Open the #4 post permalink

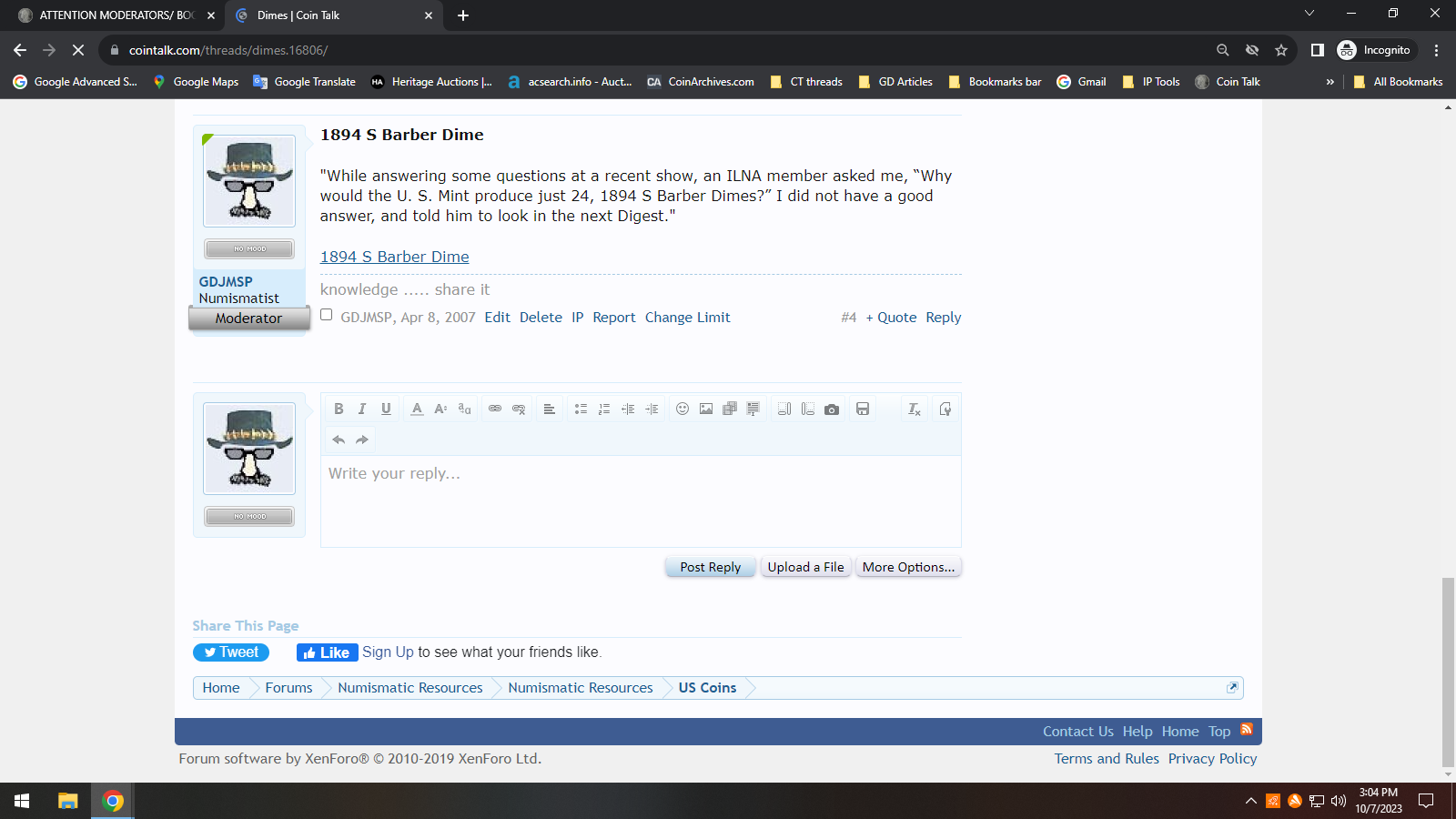tap(849, 318)
